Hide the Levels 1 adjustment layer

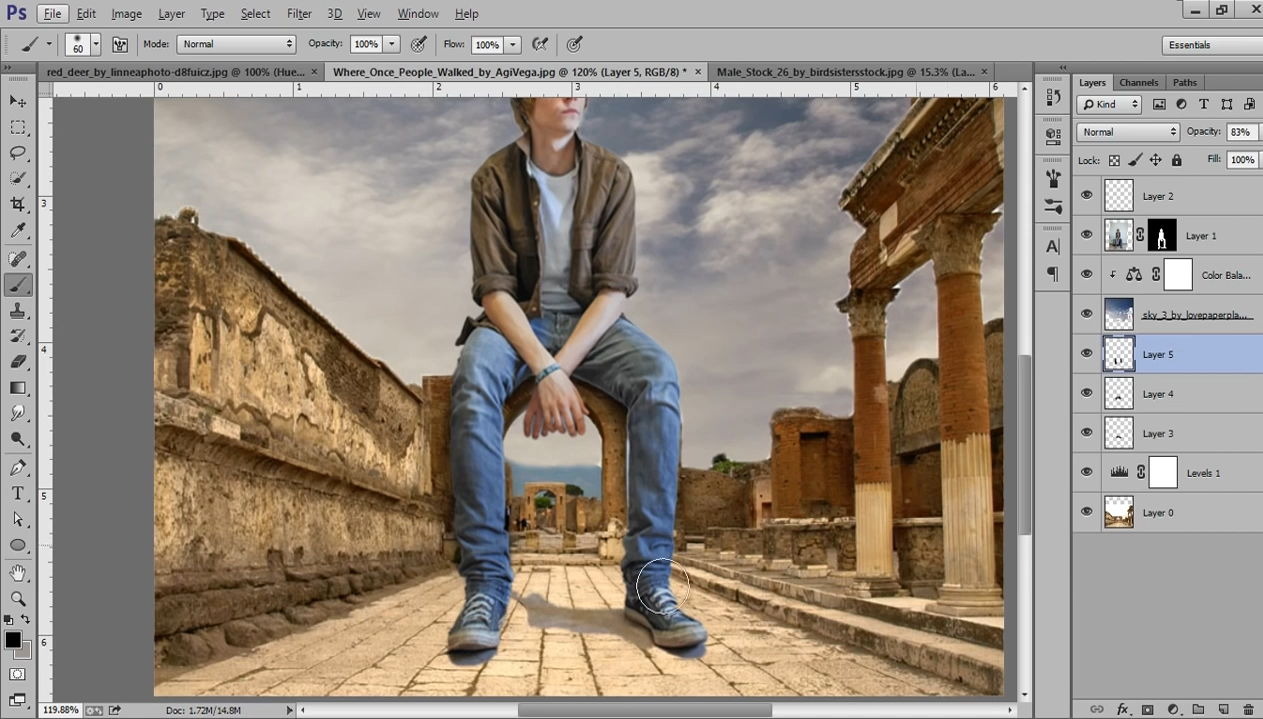(x=1087, y=472)
